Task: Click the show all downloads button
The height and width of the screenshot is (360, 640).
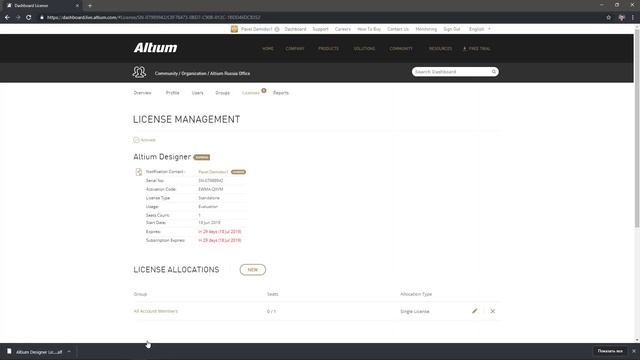Action: [x=610, y=351]
